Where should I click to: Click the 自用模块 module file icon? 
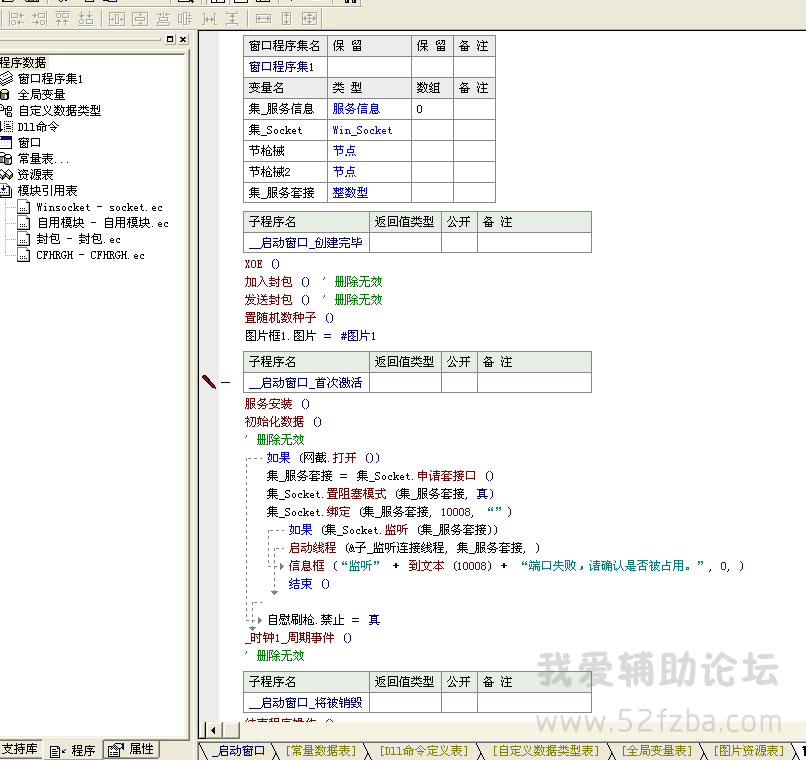[x=24, y=223]
